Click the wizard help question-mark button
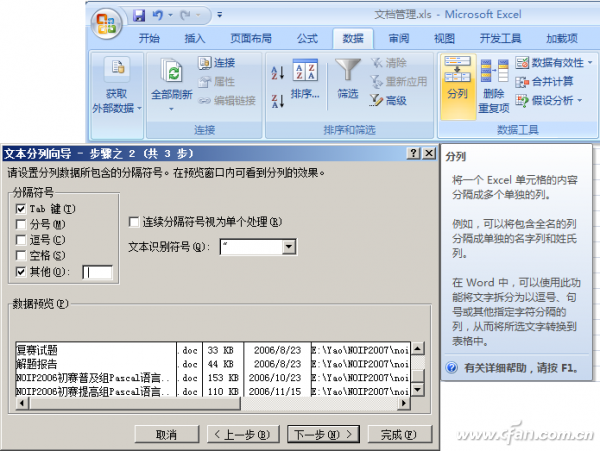 414,153
